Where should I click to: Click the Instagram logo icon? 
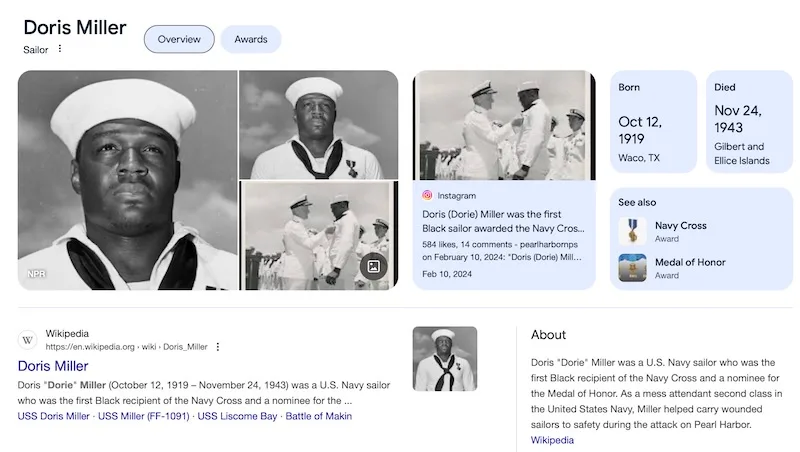427,195
